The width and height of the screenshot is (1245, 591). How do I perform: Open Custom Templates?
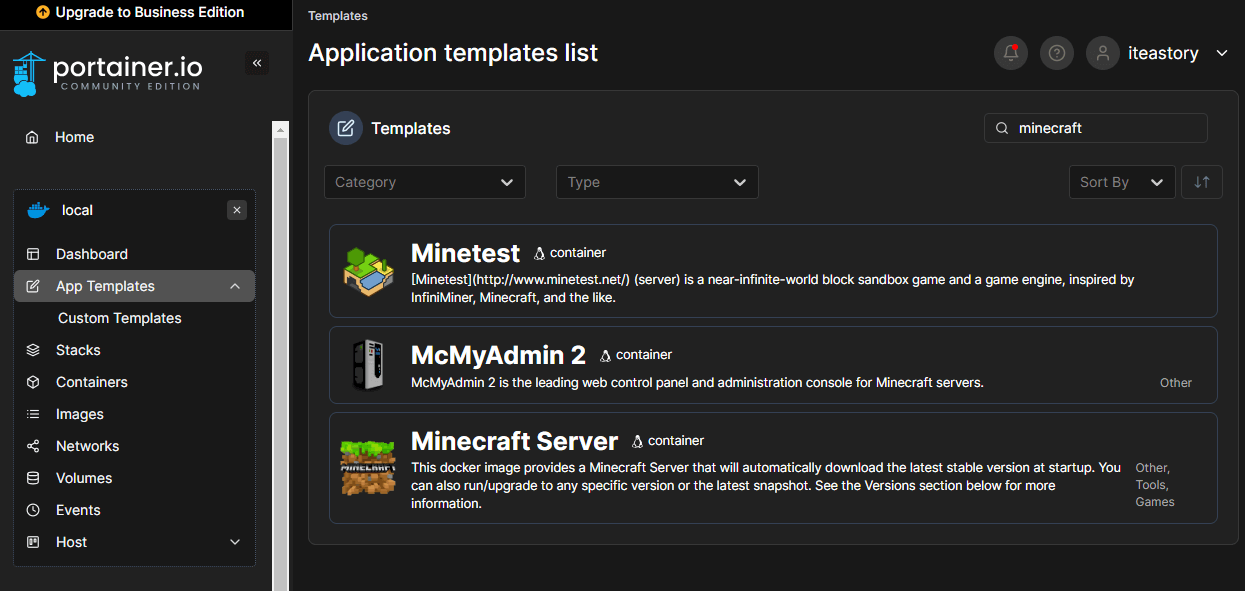(x=120, y=318)
